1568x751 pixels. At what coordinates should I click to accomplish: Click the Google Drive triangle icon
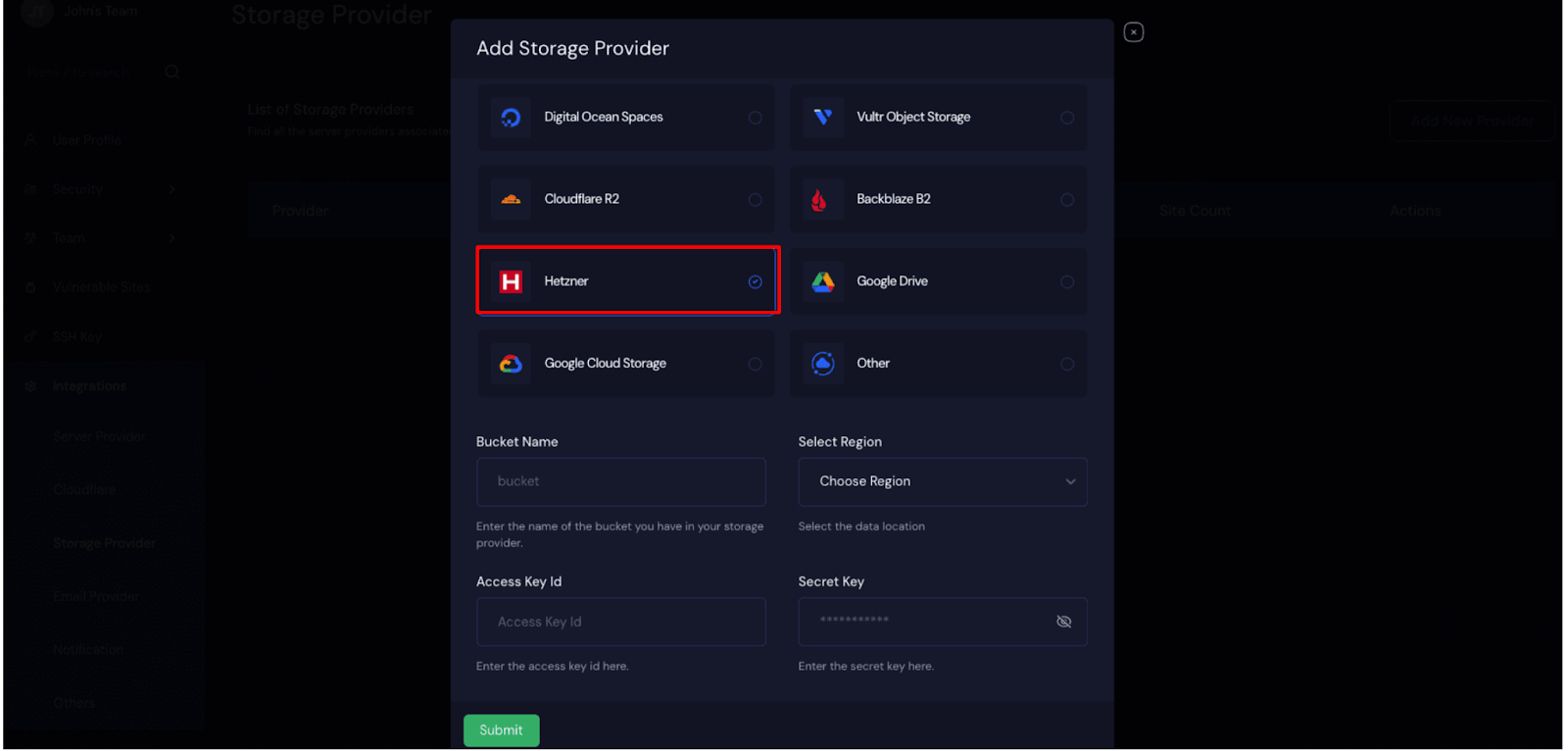point(822,282)
